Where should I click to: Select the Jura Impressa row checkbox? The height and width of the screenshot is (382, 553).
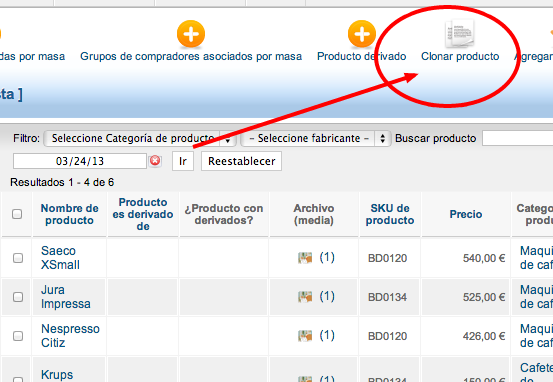click(18, 297)
